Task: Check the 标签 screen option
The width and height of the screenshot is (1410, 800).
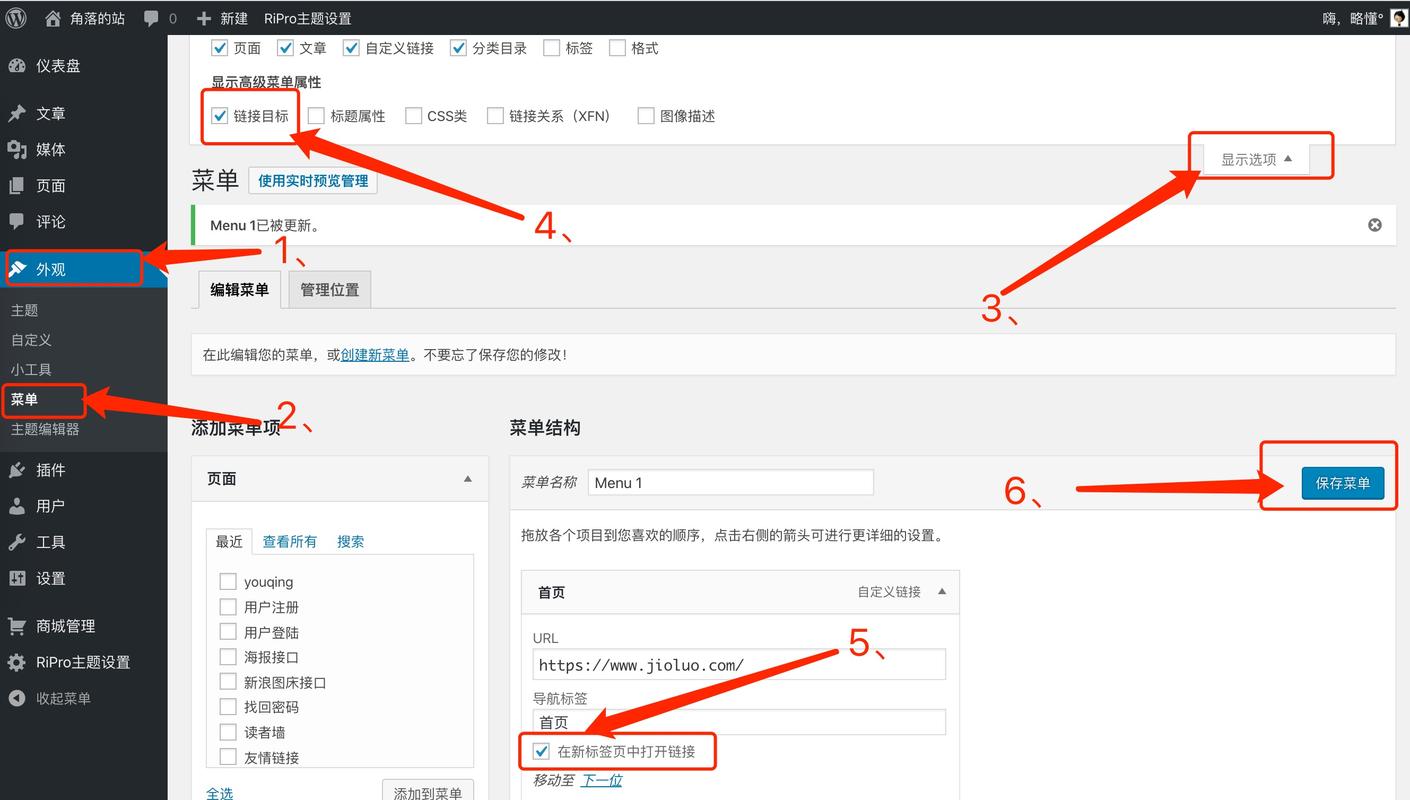Action: click(x=551, y=48)
